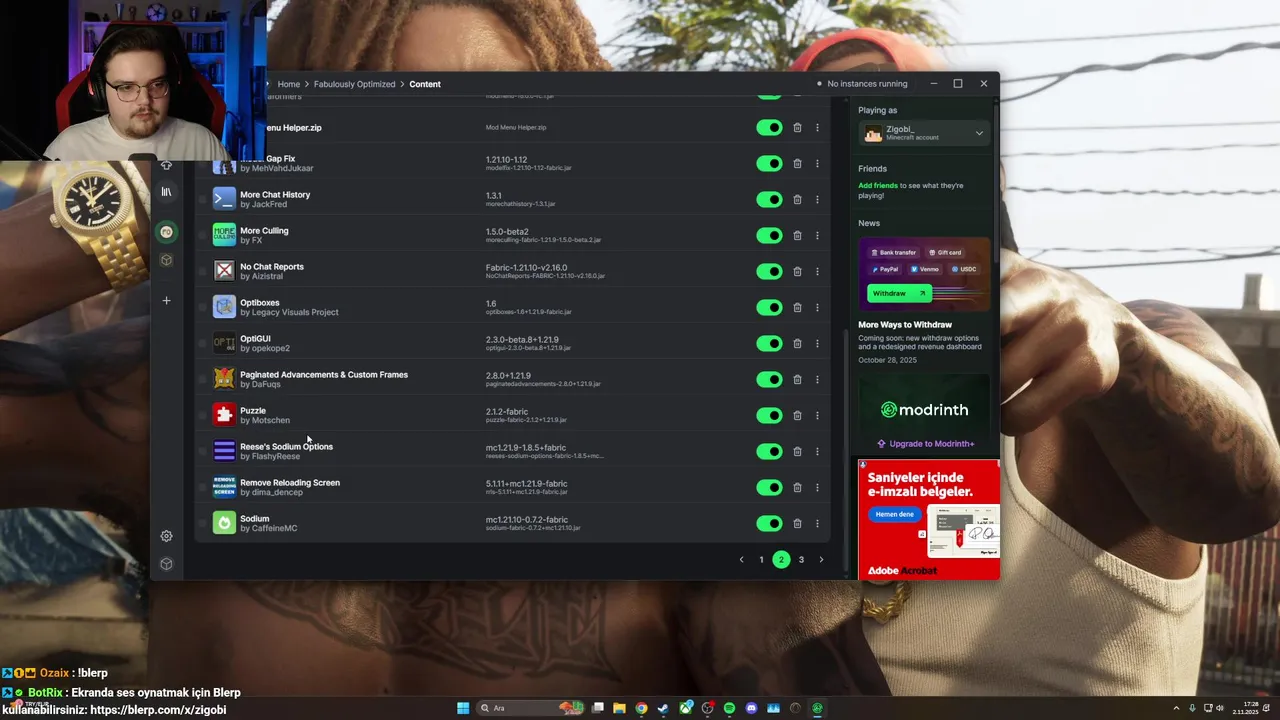The width and height of the screenshot is (1280, 720).
Task: Click the Puzzle mod red icon
Action: (x=224, y=415)
